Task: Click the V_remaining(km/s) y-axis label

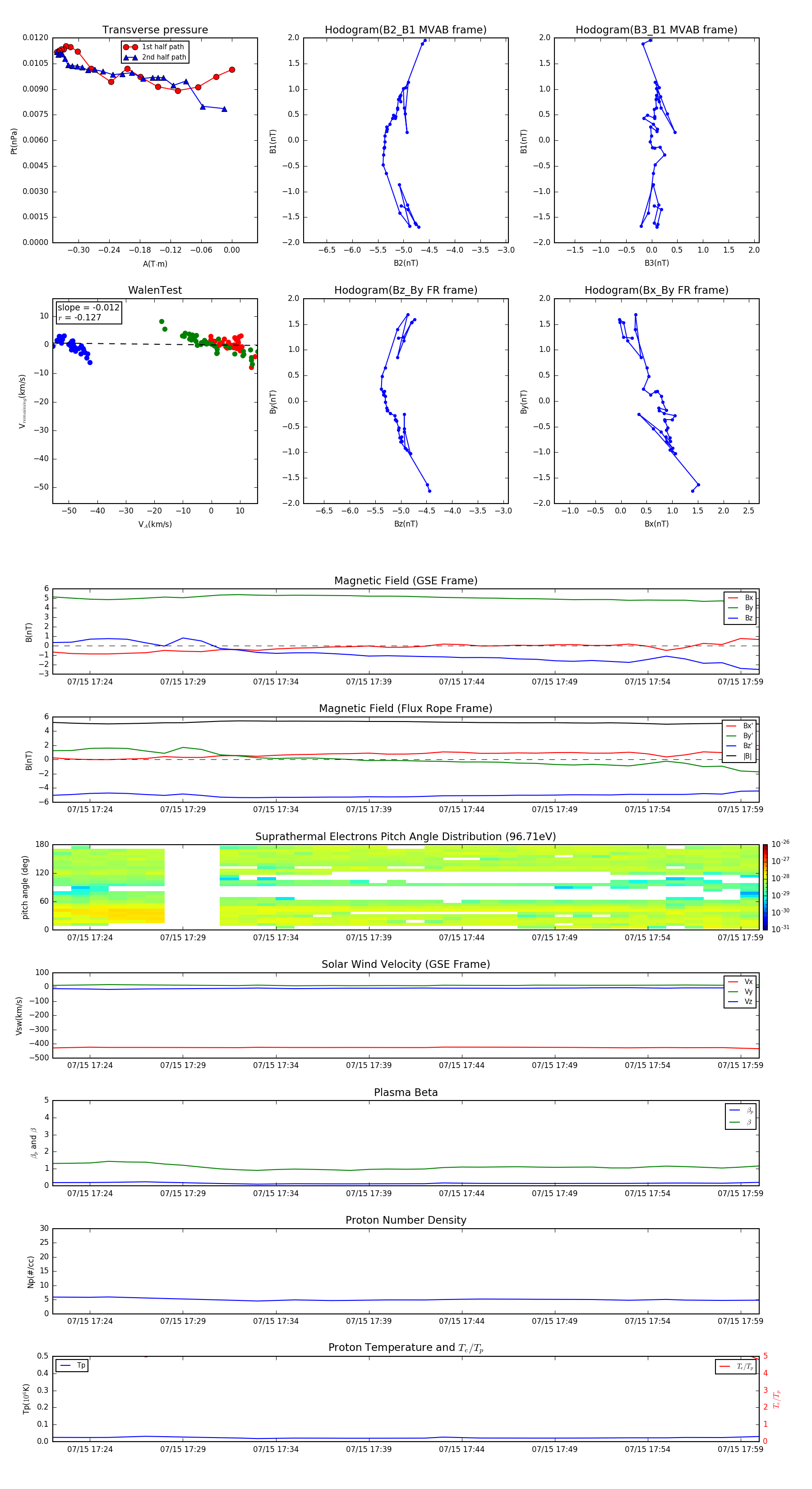Action: click(x=23, y=401)
